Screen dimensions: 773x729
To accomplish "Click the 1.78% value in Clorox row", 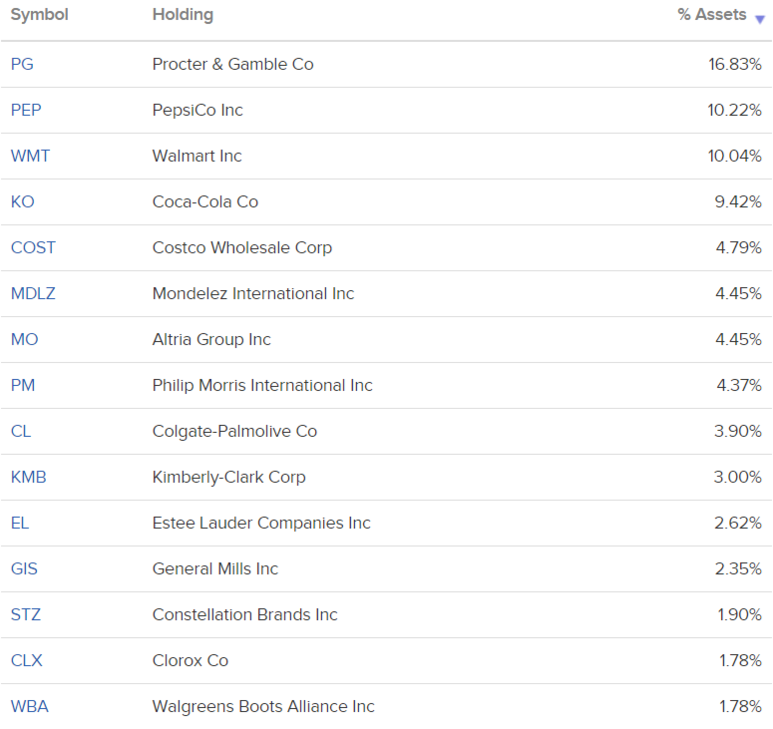I will coord(740,660).
